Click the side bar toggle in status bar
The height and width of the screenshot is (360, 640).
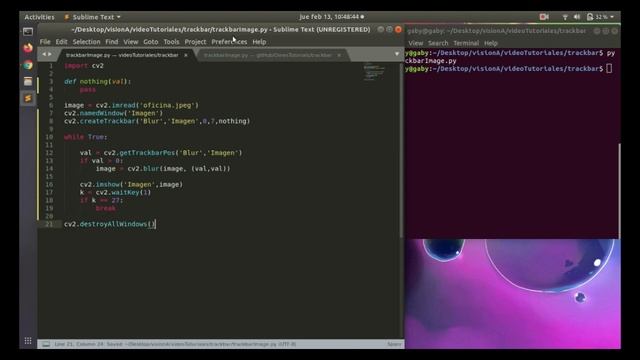[46, 344]
